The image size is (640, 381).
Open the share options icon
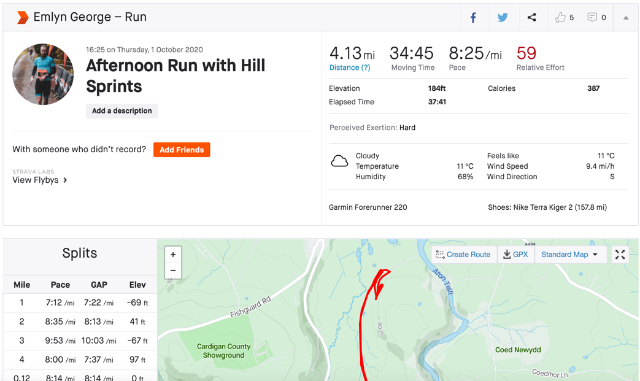click(531, 18)
